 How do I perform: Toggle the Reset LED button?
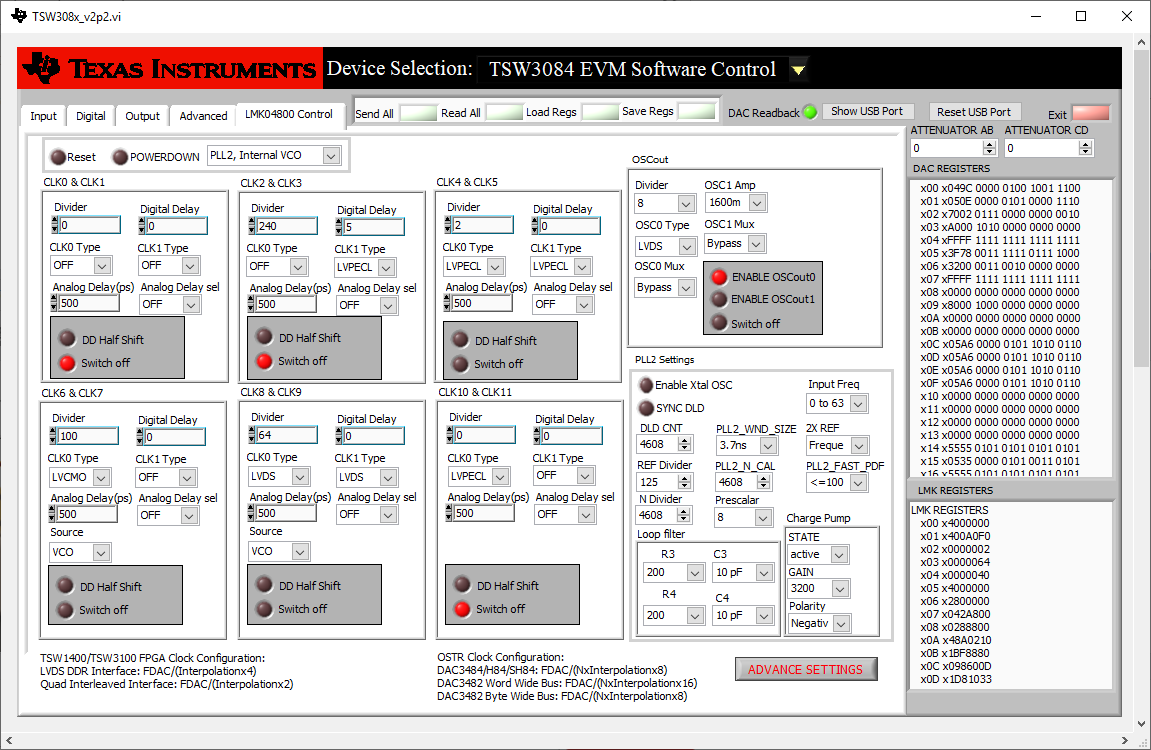click(x=59, y=156)
